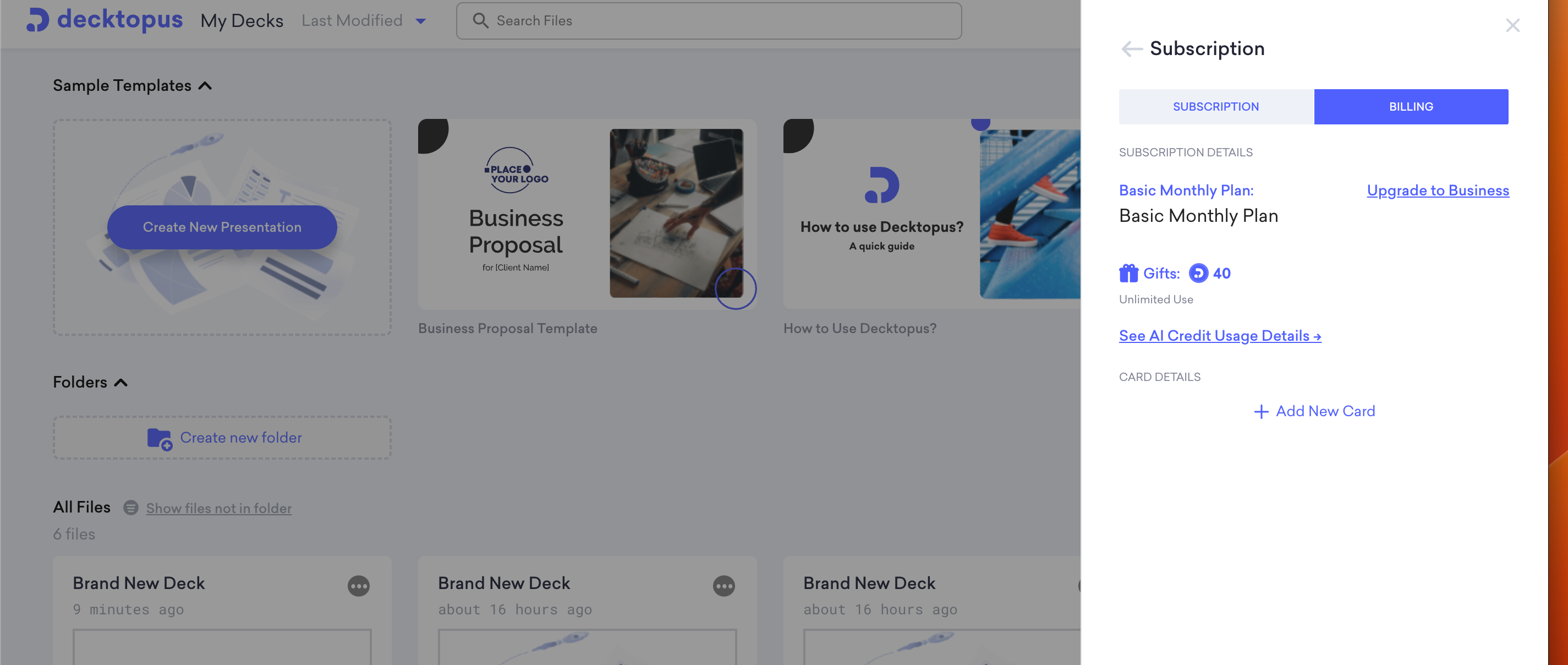Click Create New Presentation

(222, 227)
